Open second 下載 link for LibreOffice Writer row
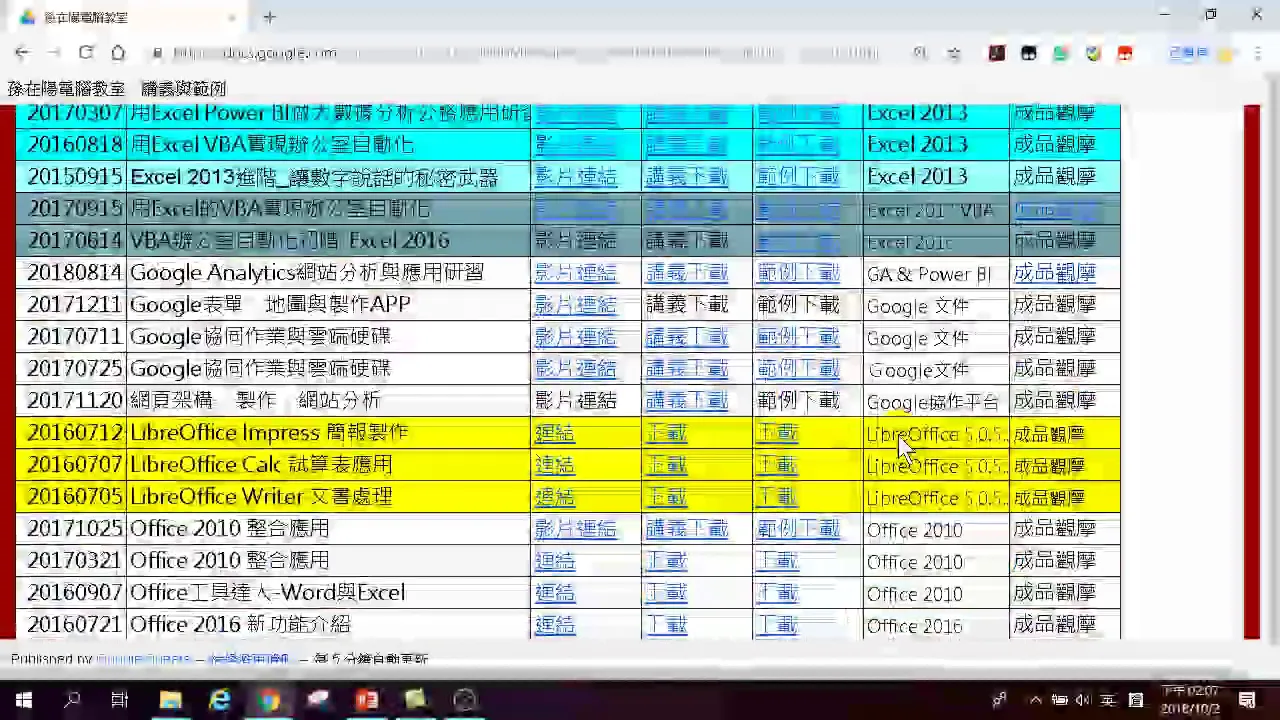1280x720 pixels. [776, 497]
